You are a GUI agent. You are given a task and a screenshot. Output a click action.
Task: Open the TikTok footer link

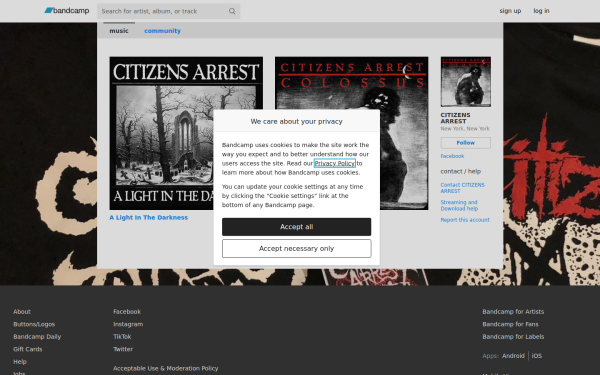tap(122, 337)
